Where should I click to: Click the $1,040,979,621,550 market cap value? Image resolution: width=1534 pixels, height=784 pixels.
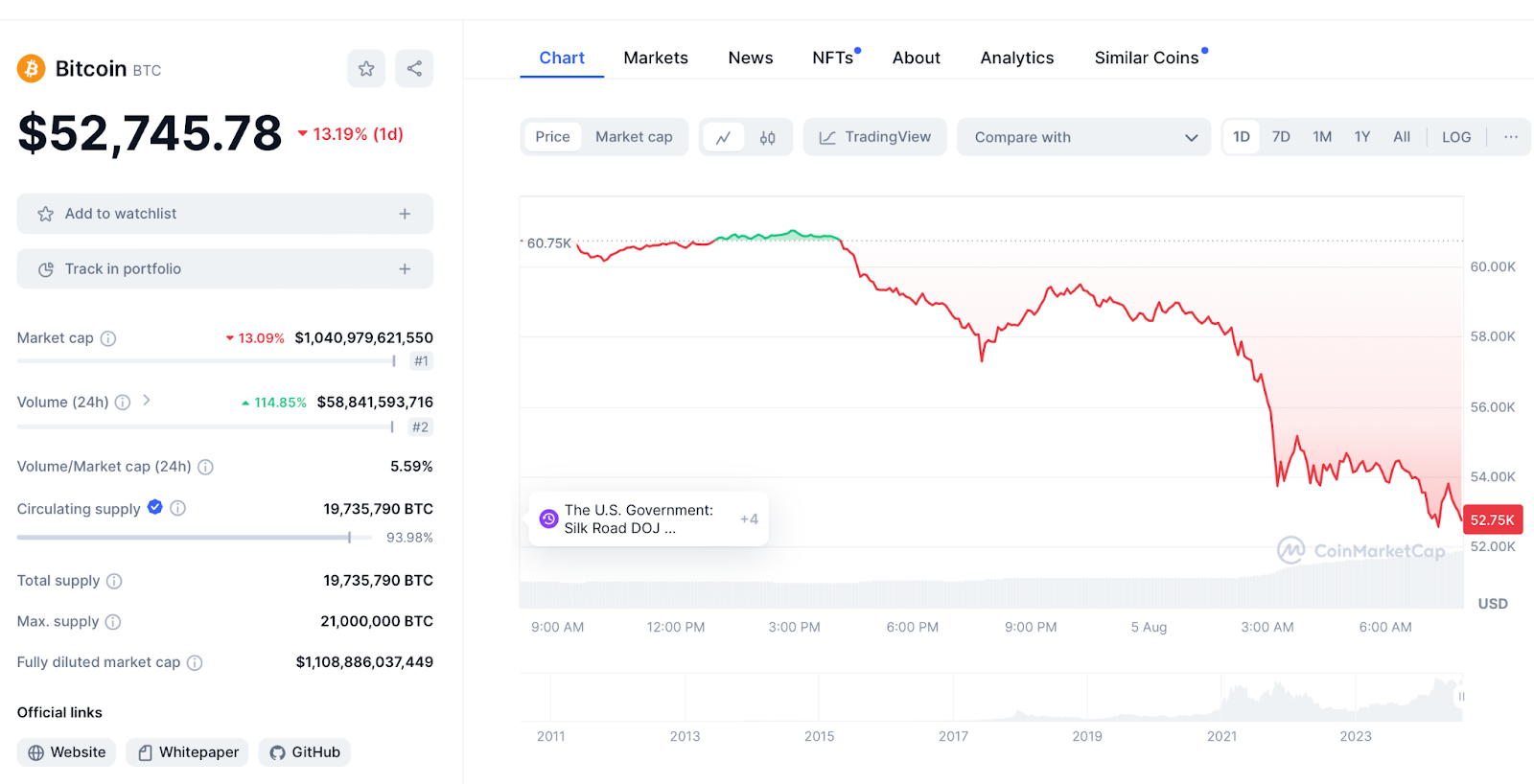pos(363,338)
